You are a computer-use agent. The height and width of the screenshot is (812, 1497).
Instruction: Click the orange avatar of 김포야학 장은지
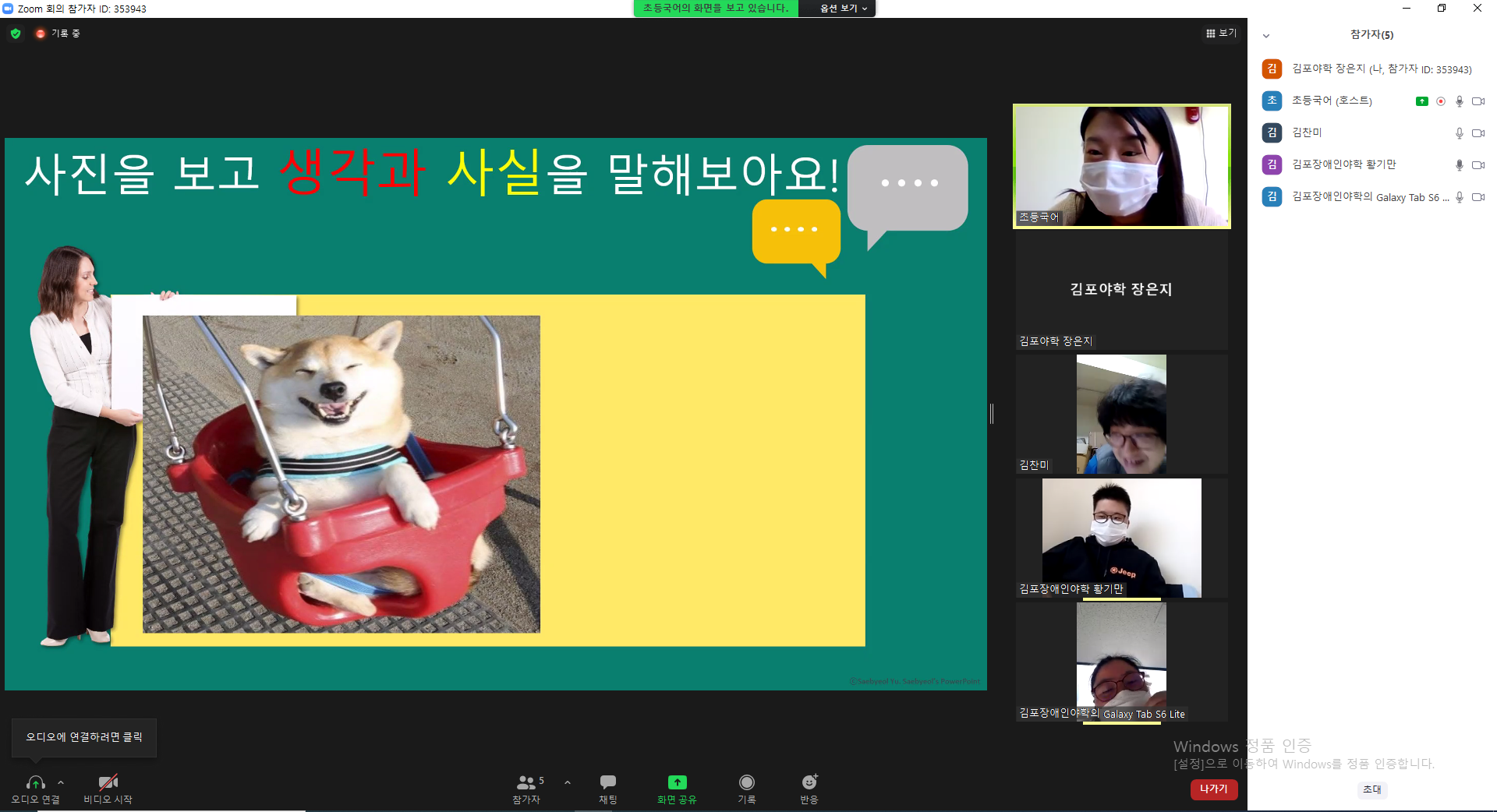pos(1272,69)
